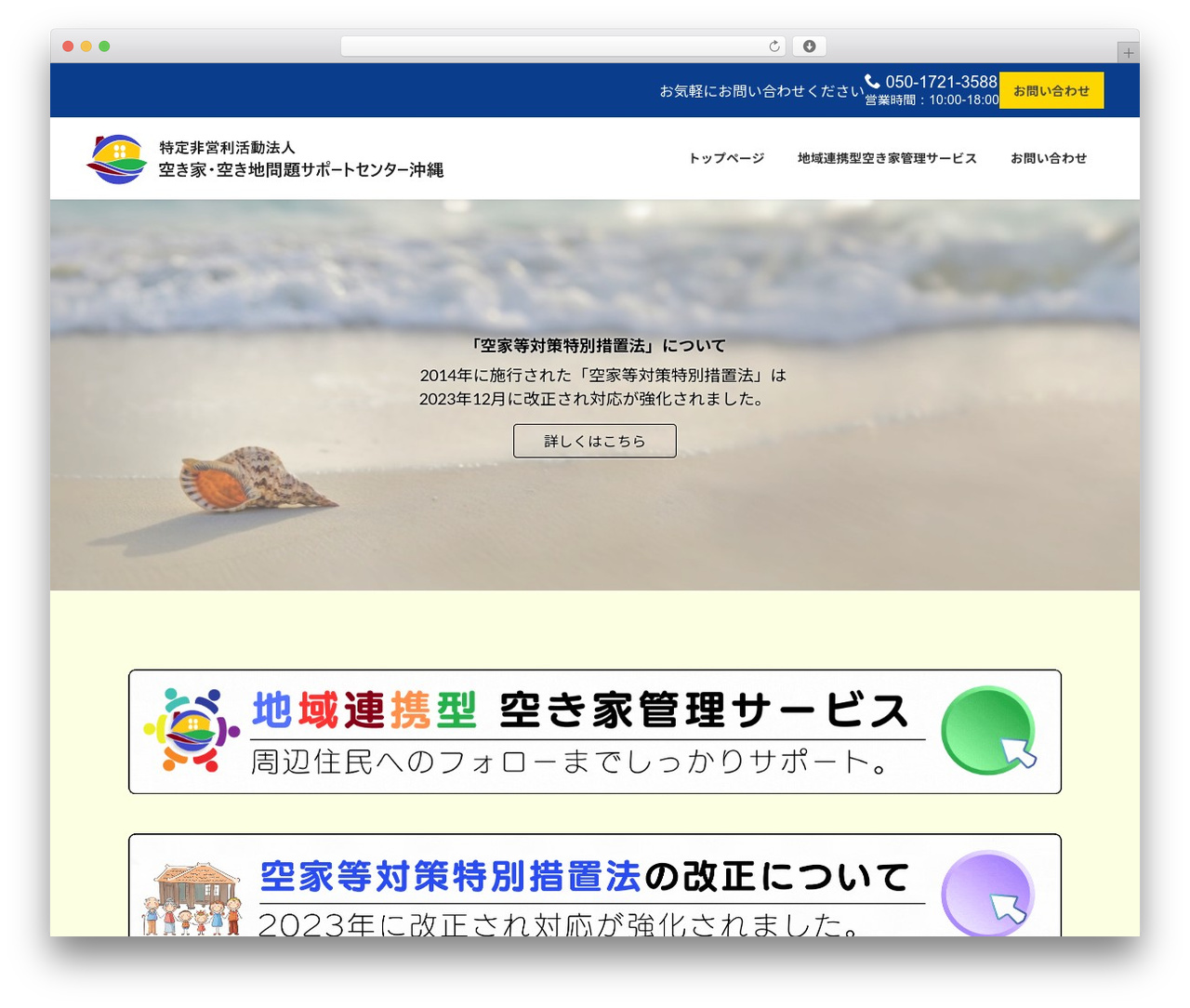The height and width of the screenshot is (1008, 1190).
Task: Click the seashell in the beach hero image
Action: [258, 478]
